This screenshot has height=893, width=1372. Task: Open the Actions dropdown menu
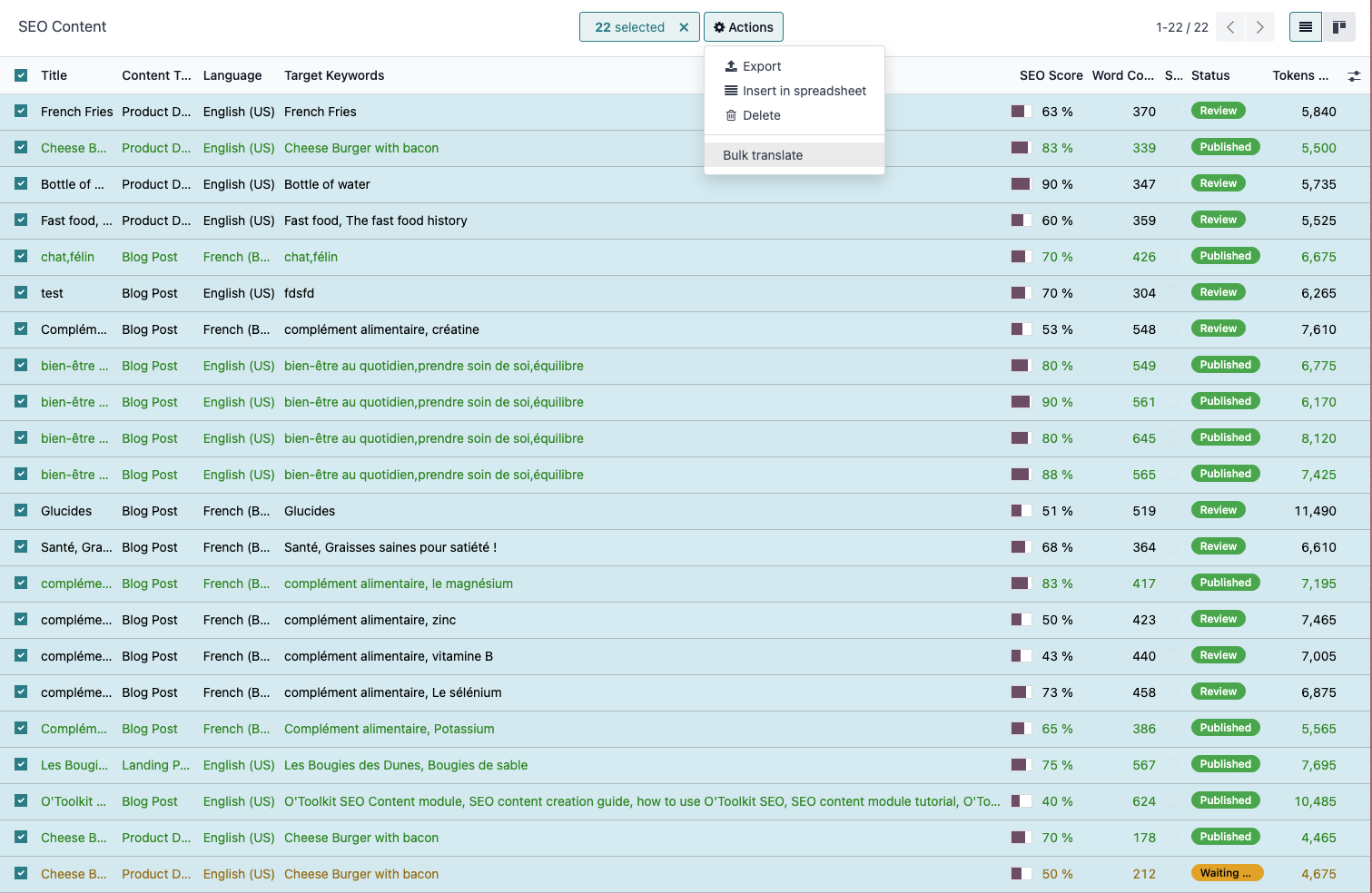(743, 26)
